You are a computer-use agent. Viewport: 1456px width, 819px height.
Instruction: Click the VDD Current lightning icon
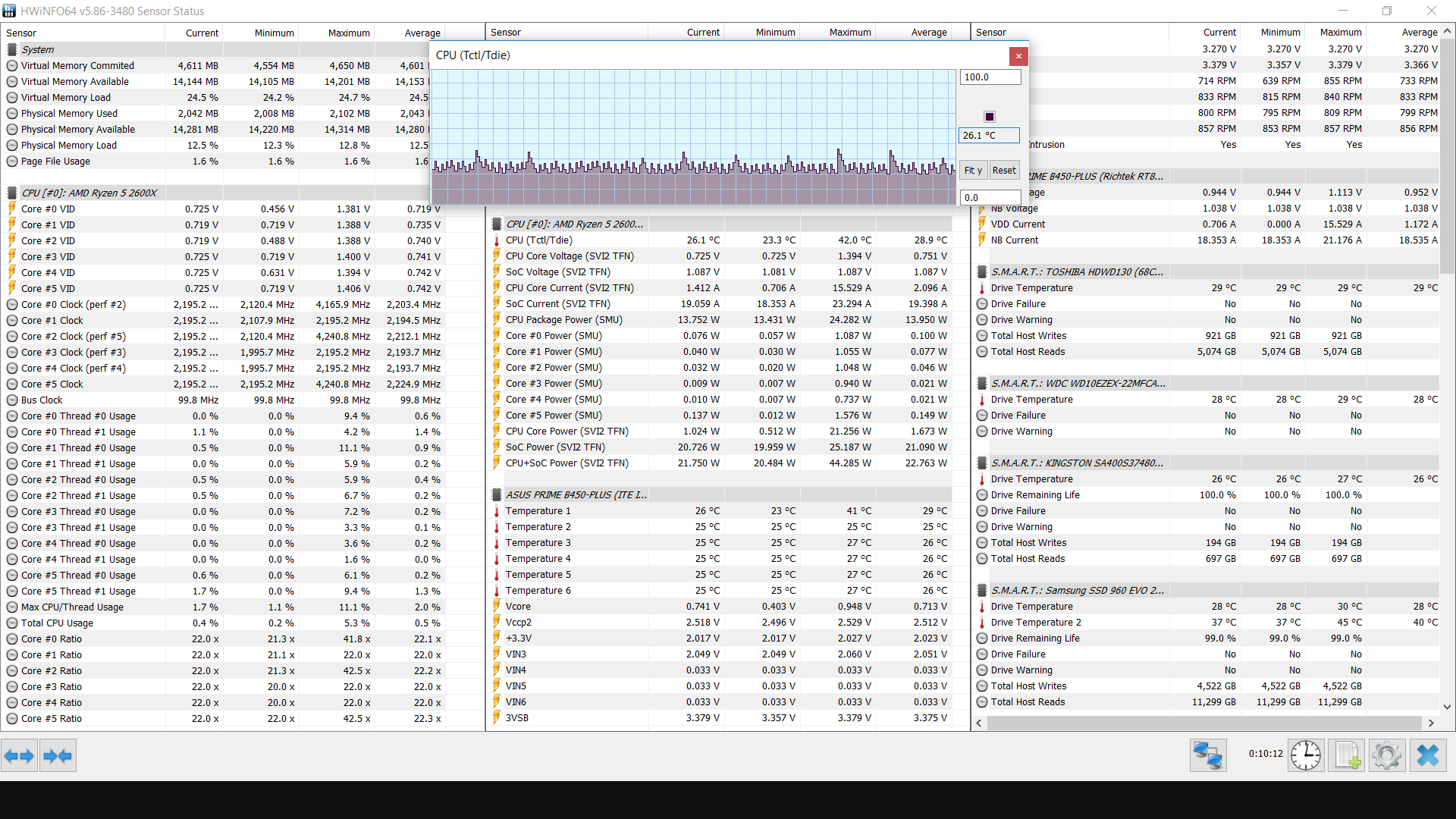[x=982, y=224]
